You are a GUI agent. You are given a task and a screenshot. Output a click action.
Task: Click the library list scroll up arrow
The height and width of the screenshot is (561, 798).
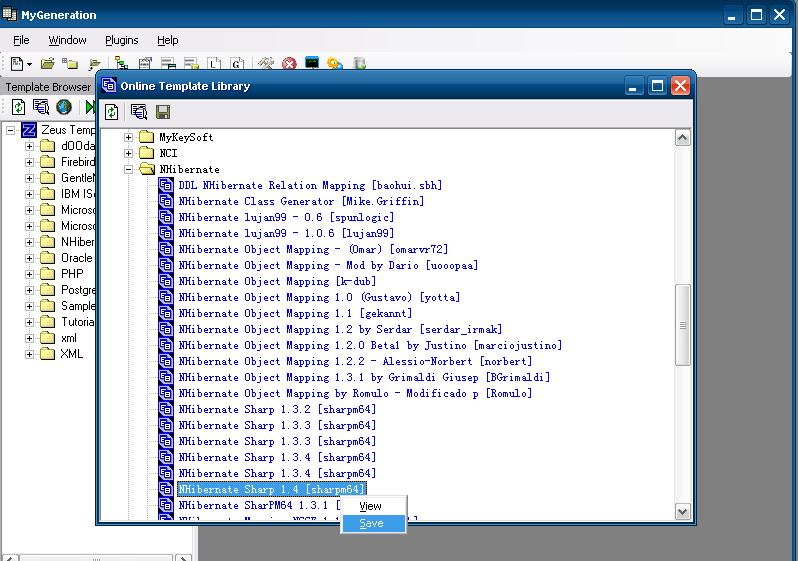[x=682, y=138]
